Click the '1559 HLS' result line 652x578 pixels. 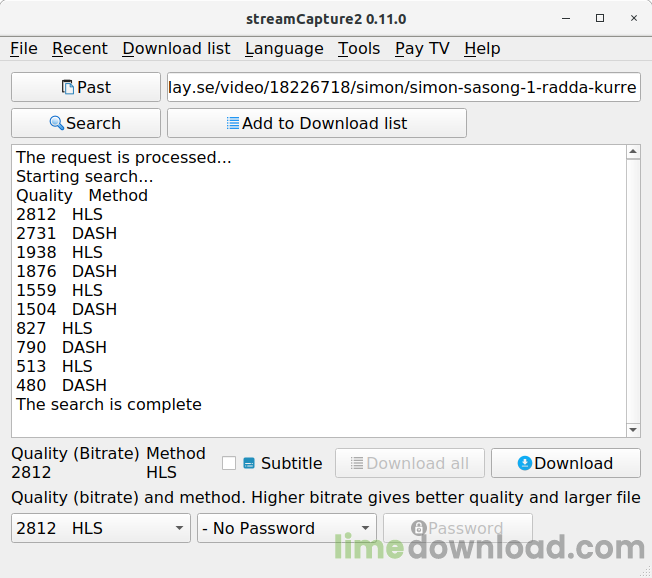pyautogui.click(x=59, y=291)
